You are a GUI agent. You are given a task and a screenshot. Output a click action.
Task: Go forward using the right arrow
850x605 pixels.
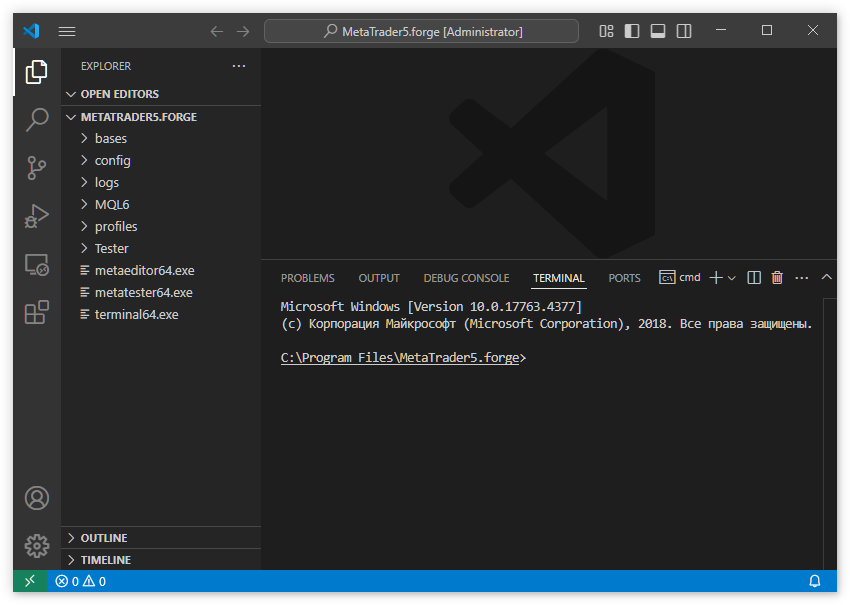243,31
